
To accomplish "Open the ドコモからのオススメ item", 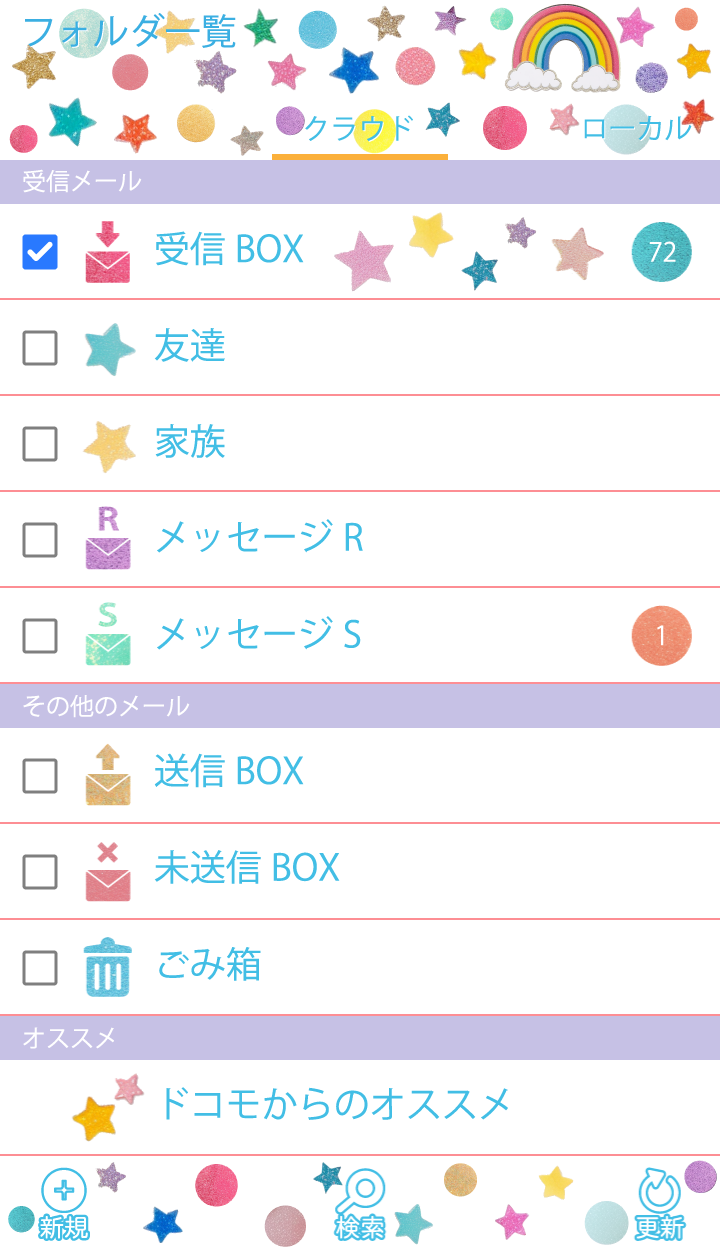I will pyautogui.click(x=333, y=1104).
